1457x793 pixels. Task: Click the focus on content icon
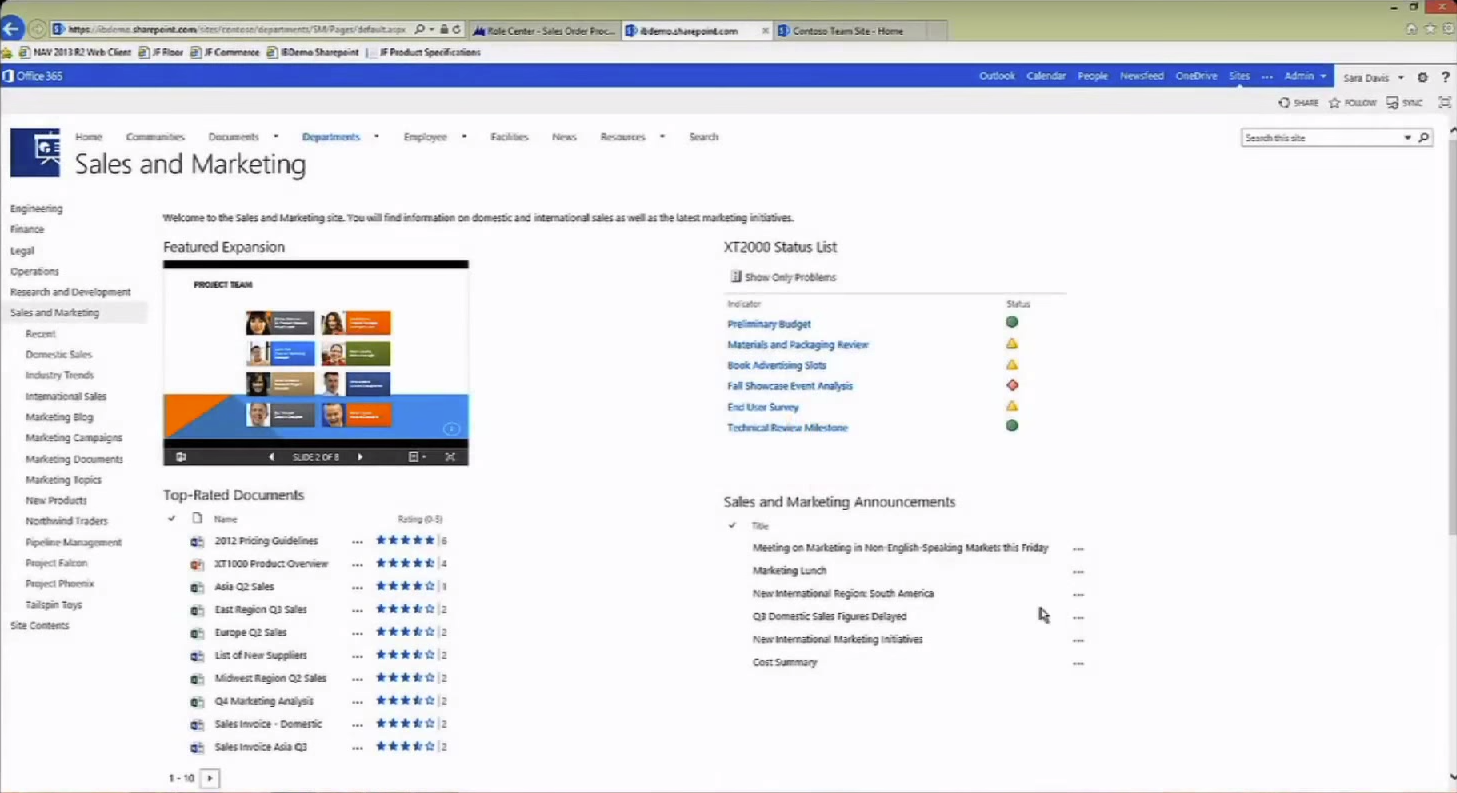[x=1444, y=103]
